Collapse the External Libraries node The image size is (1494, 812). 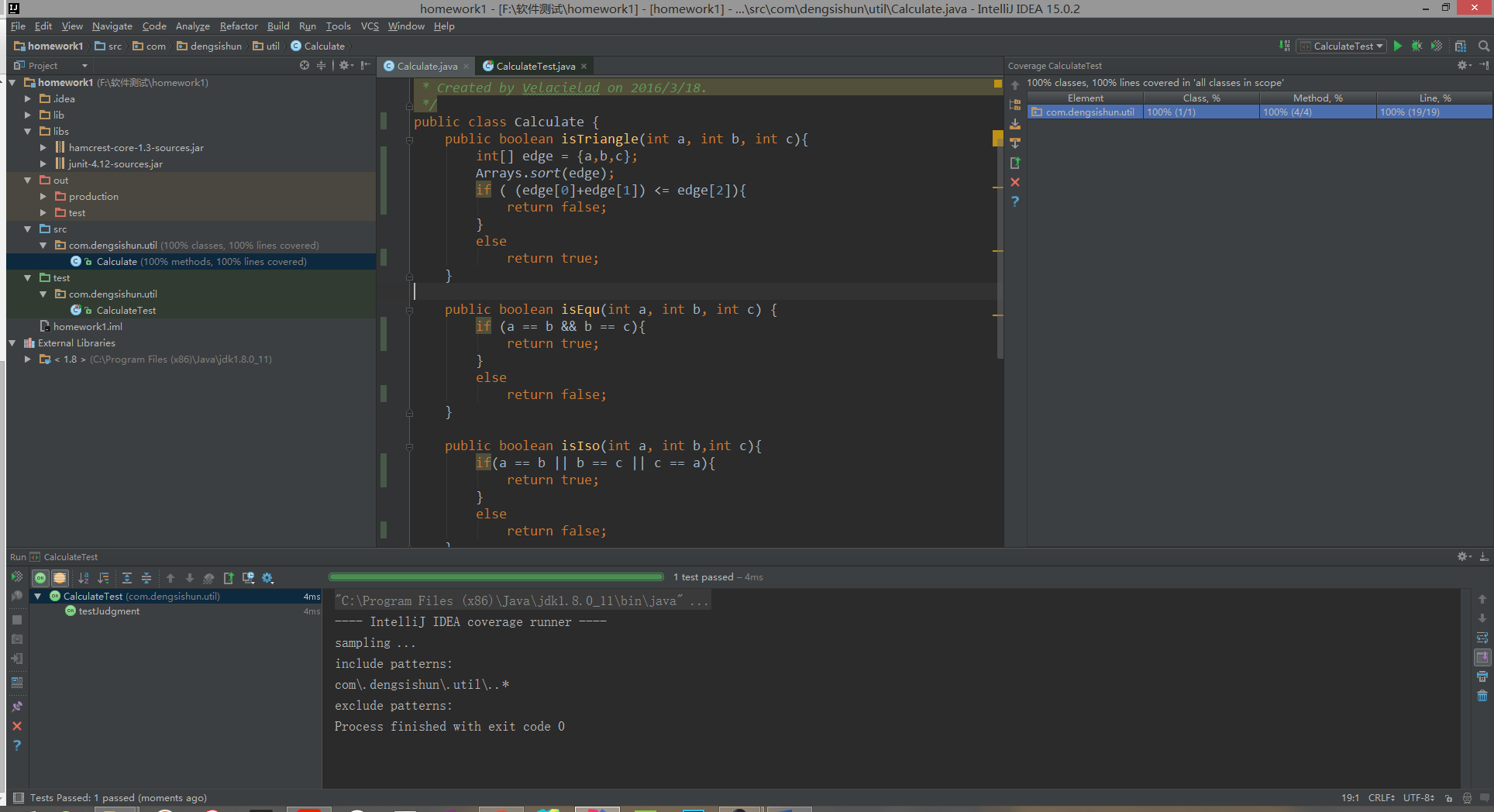12,343
